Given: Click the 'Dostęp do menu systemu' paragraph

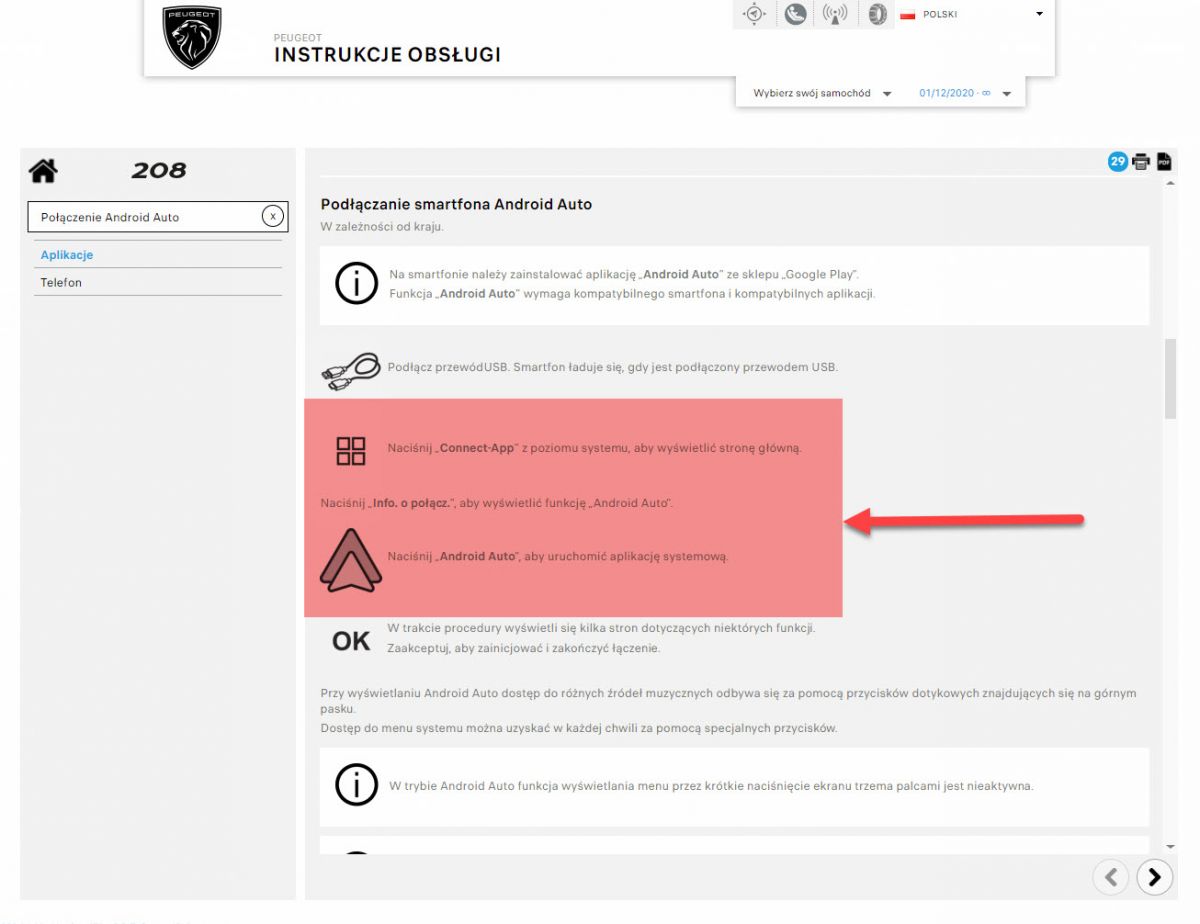Looking at the screenshot, I should coord(579,728).
